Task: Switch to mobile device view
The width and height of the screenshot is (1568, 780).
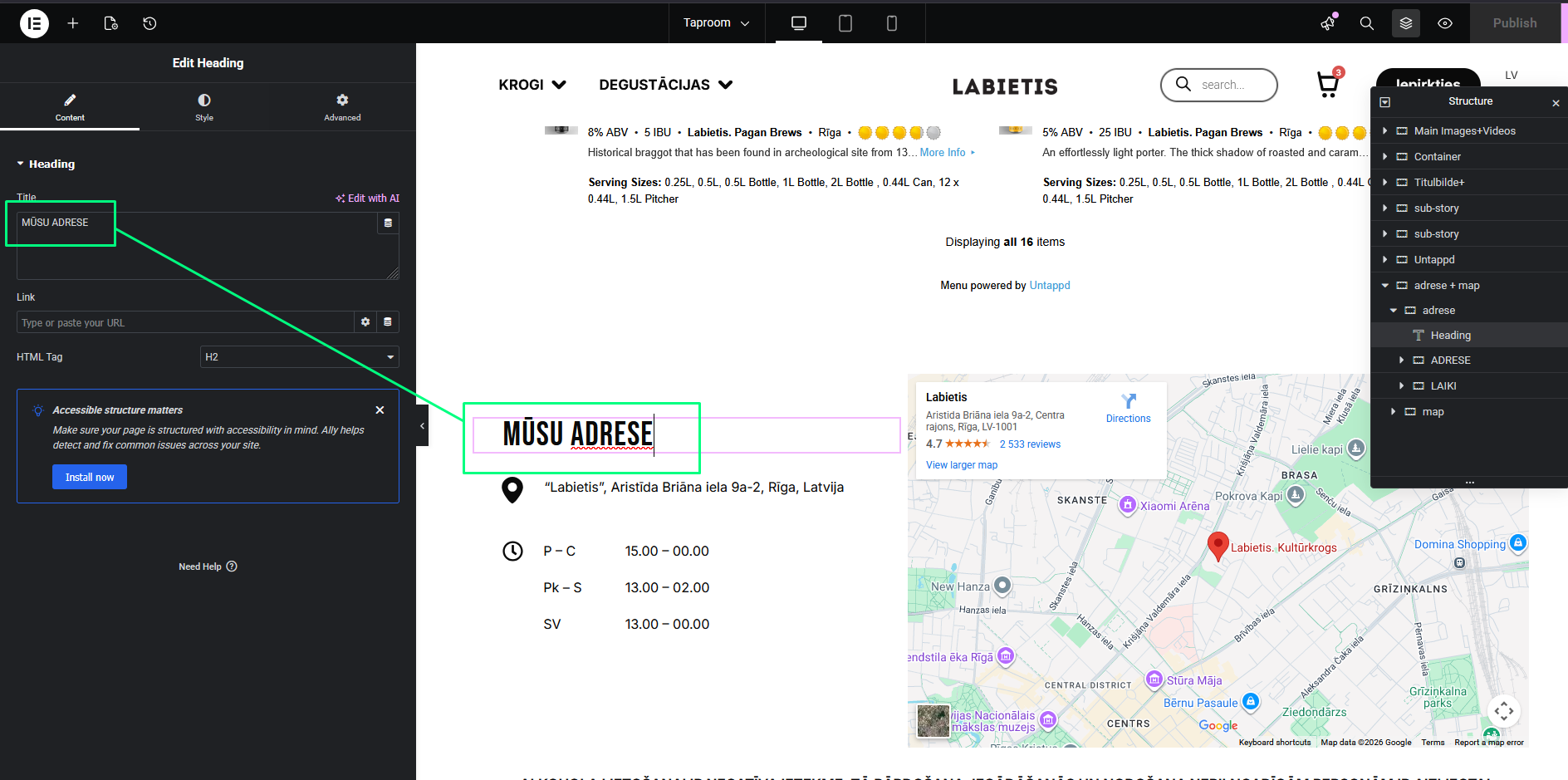Action: [x=891, y=23]
